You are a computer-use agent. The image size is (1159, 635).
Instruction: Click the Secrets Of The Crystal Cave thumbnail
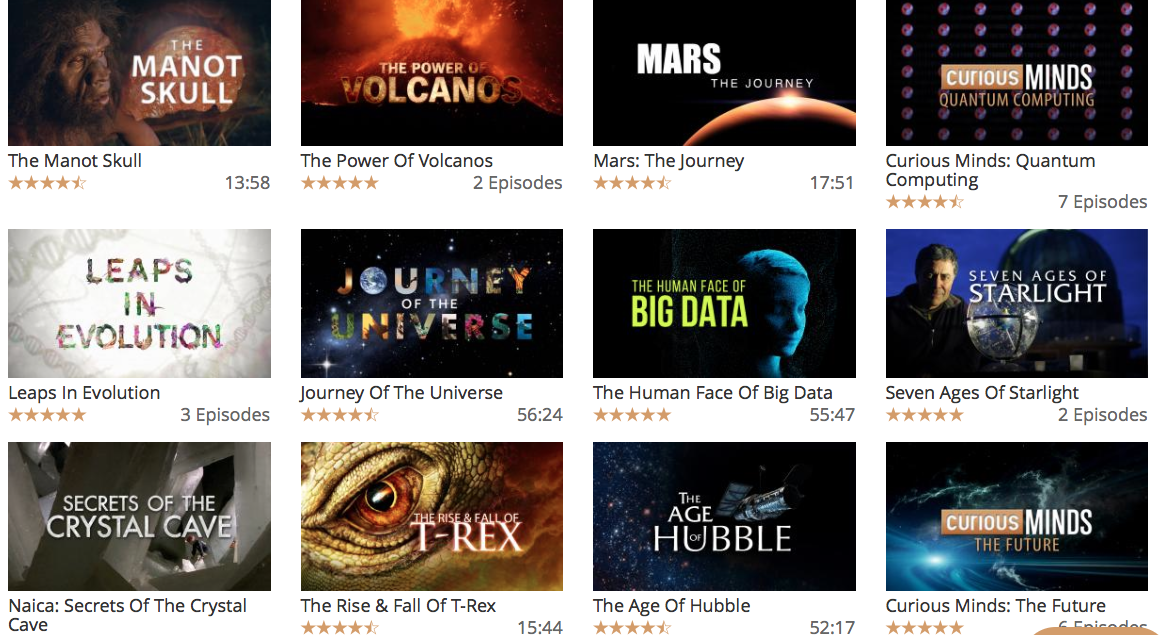pyautogui.click(x=139, y=516)
